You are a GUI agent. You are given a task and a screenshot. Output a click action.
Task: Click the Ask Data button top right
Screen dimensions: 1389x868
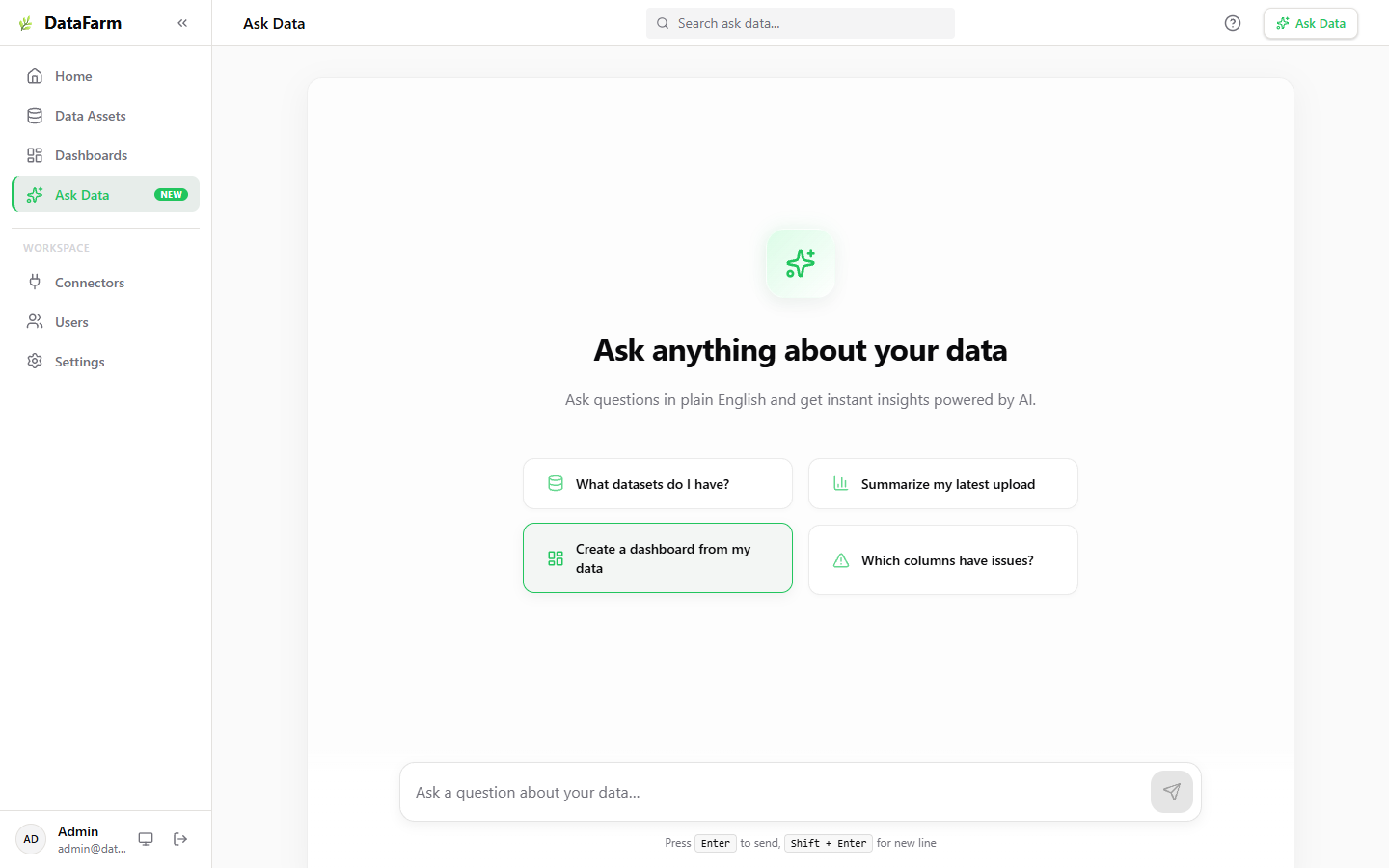coord(1310,22)
